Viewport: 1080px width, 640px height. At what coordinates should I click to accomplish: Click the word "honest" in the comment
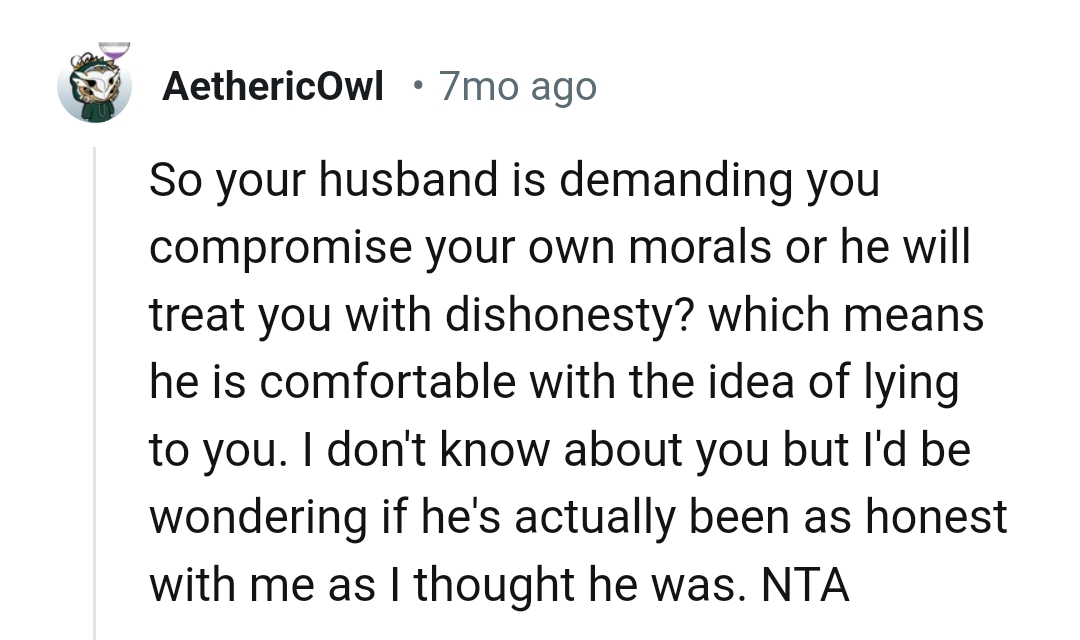click(x=935, y=518)
